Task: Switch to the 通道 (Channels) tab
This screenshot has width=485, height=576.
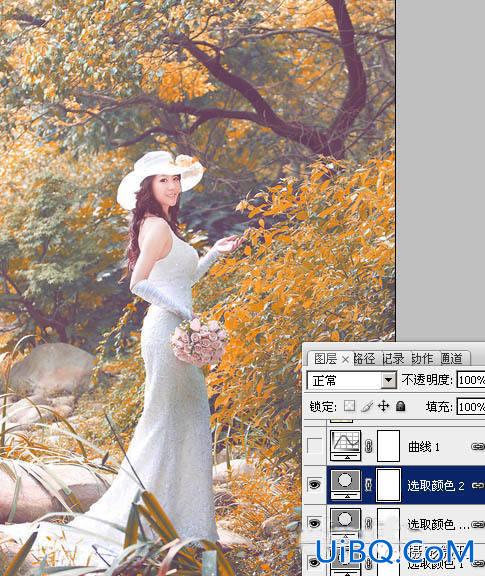Action: [x=451, y=359]
